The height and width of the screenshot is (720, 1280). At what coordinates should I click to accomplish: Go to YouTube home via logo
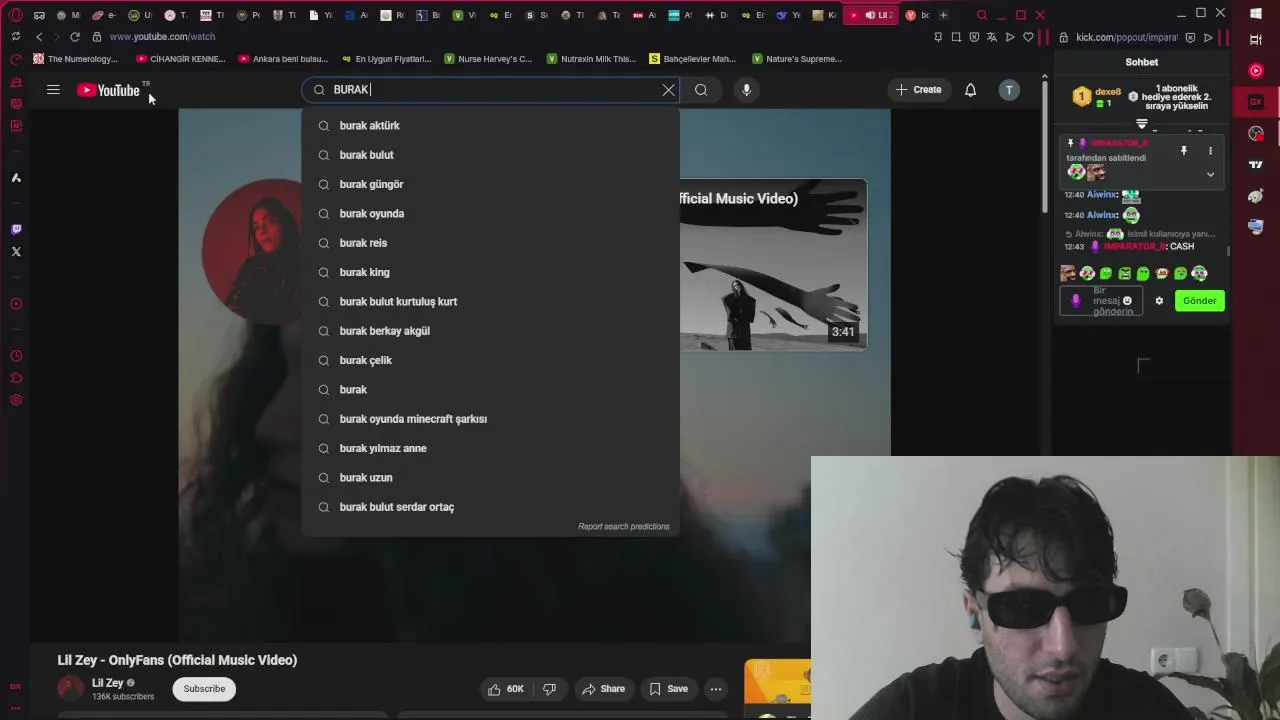point(109,90)
